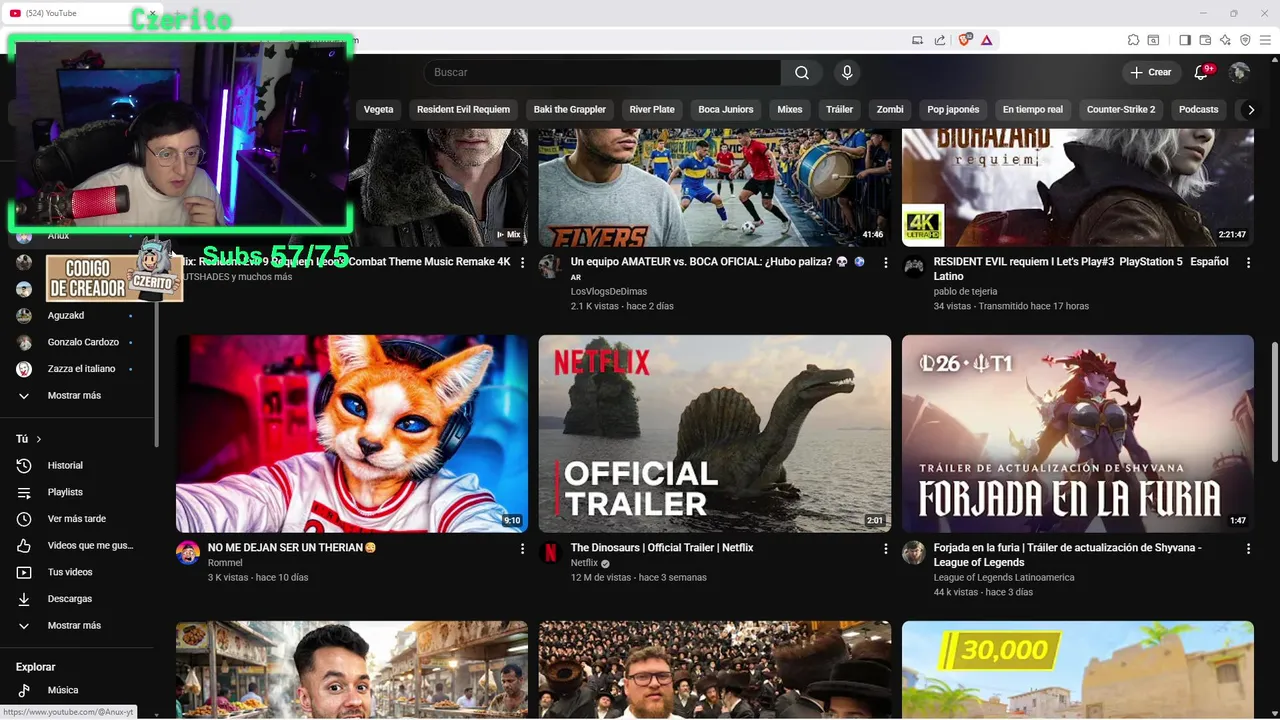Open options for Forjada en la furia video

tap(1248, 548)
